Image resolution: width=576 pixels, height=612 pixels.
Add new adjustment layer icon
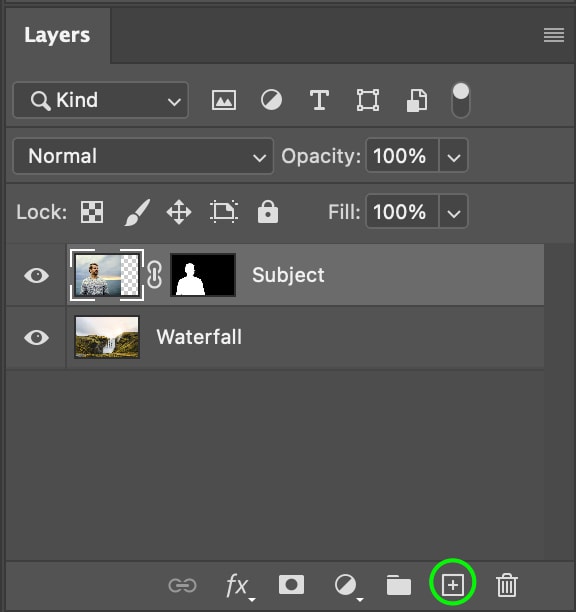coord(348,587)
